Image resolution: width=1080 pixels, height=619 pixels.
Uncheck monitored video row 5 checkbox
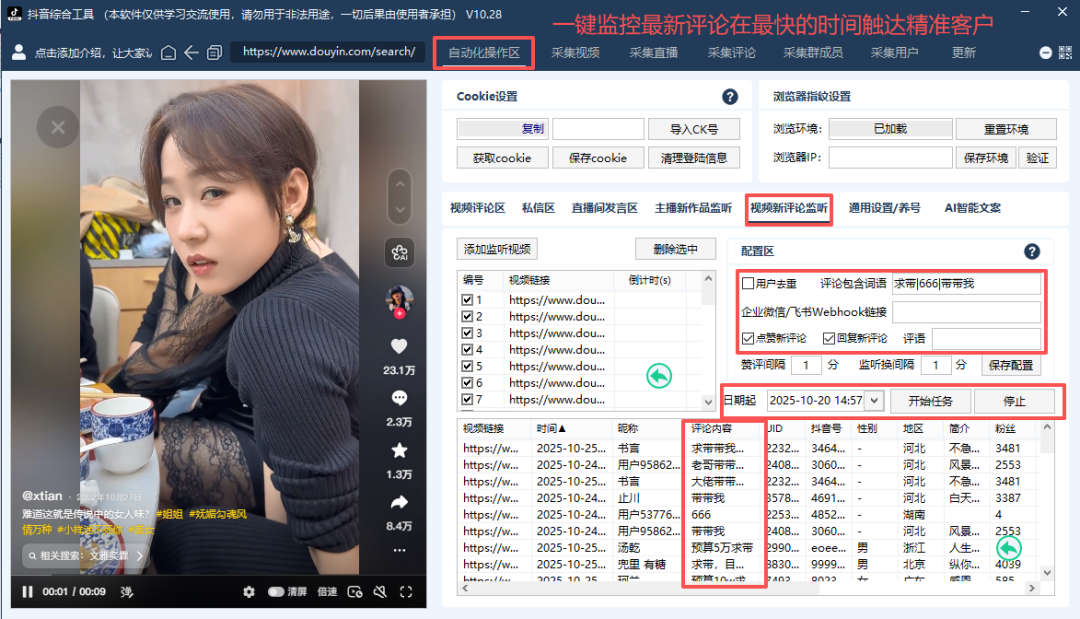coord(467,366)
